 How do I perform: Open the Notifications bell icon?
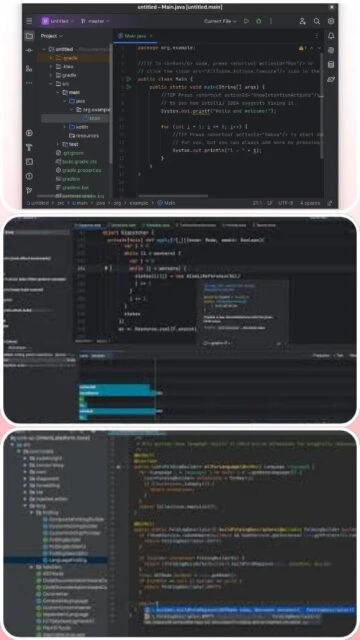pyautogui.click(x=331, y=36)
